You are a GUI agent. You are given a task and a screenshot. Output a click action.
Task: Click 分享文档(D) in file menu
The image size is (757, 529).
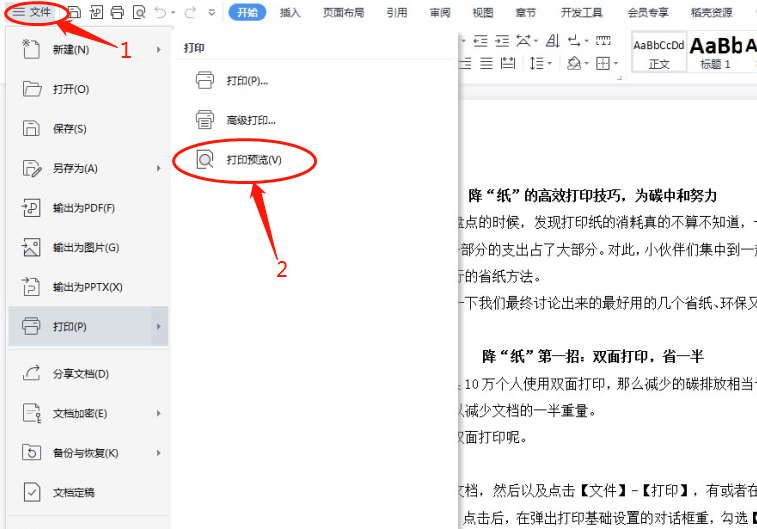[x=81, y=374]
